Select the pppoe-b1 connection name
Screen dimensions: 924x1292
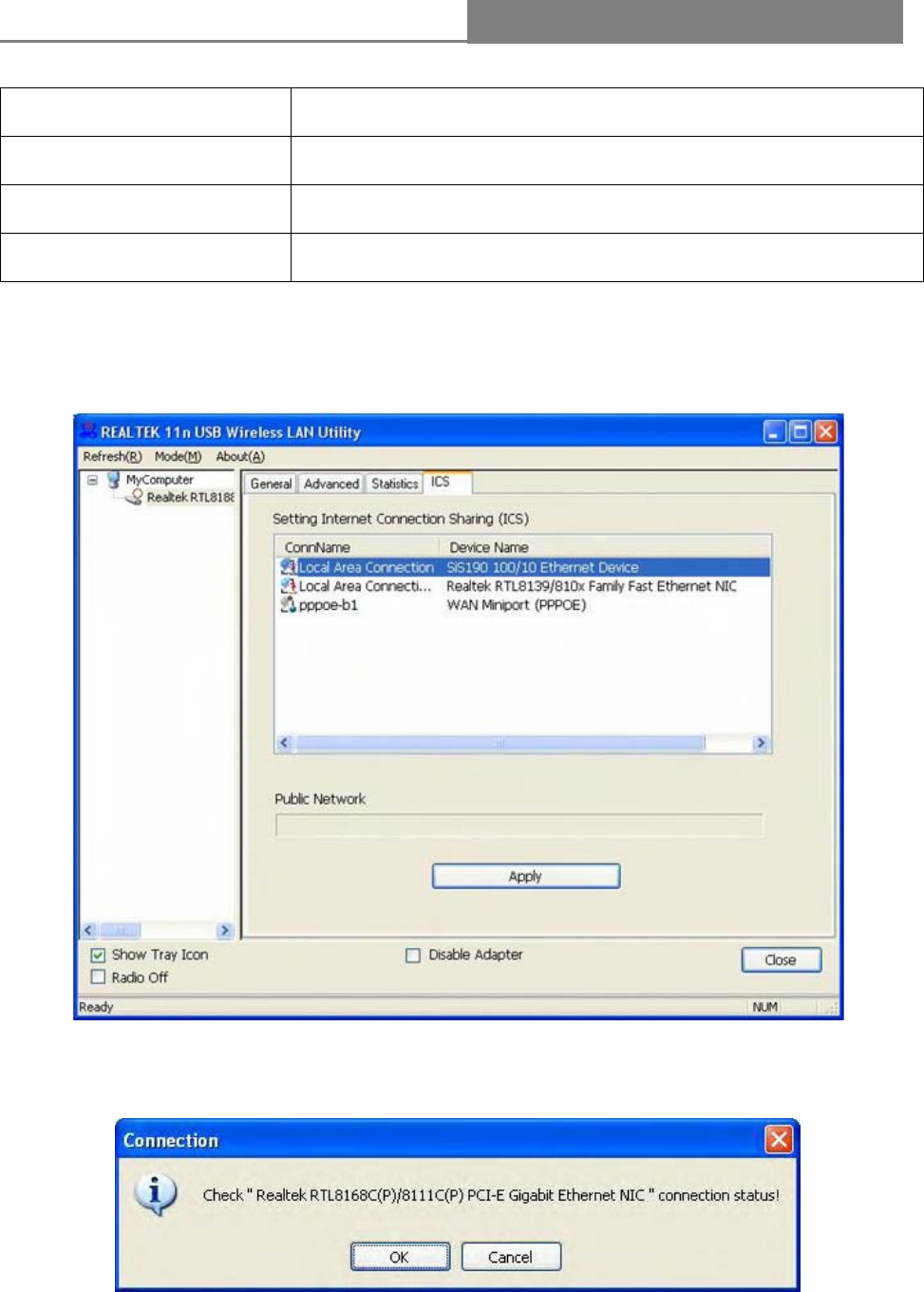pos(329,605)
